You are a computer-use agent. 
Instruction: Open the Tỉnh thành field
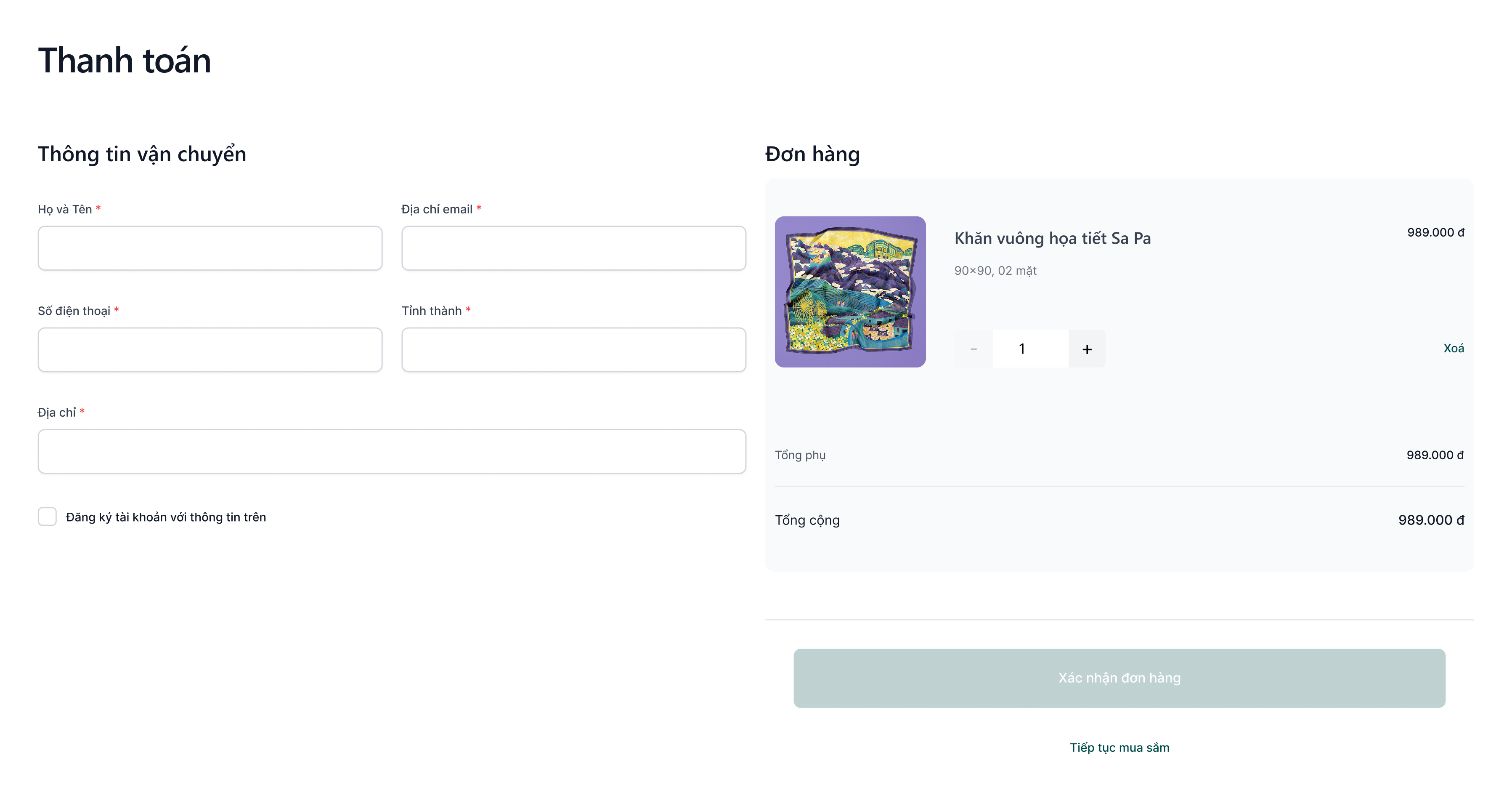(x=573, y=350)
